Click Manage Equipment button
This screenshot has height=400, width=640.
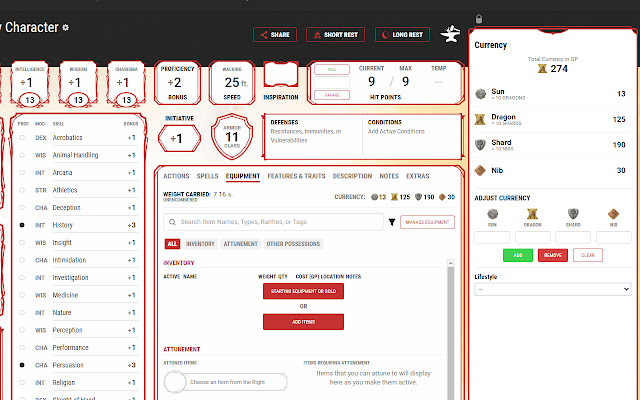(427, 222)
